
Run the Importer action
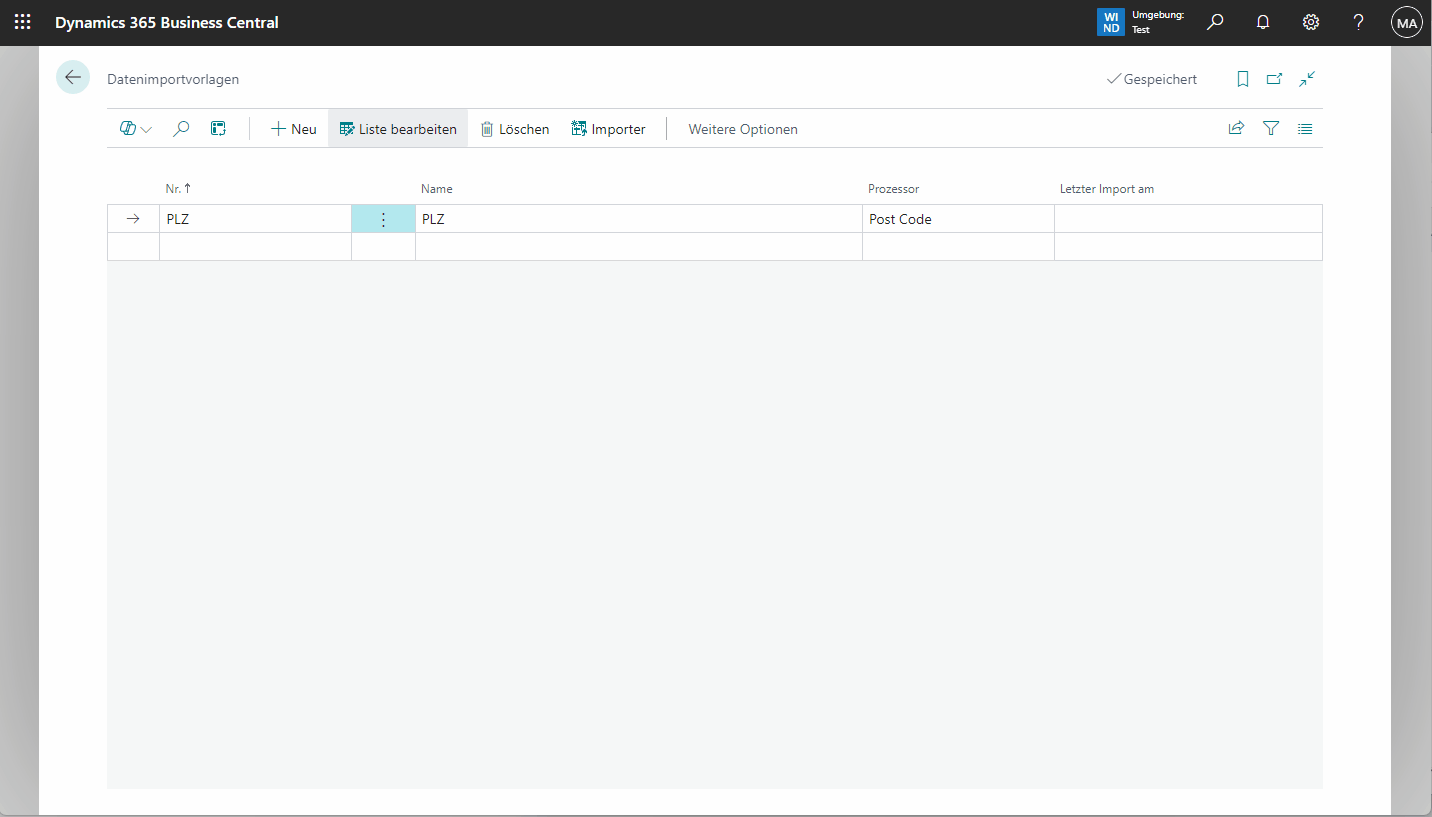[x=608, y=129]
